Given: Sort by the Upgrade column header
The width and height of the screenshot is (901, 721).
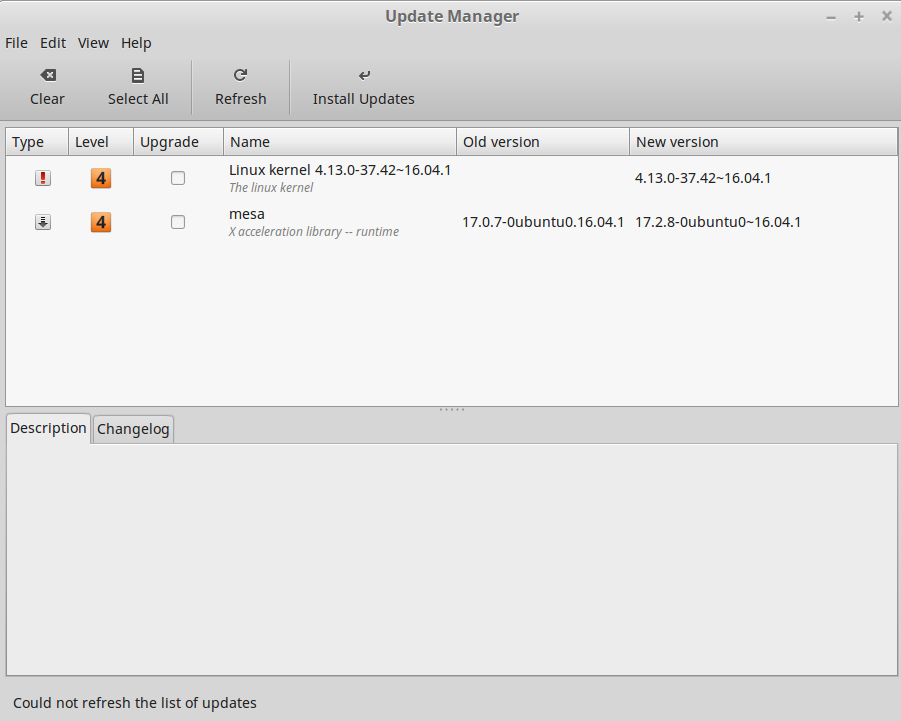Looking at the screenshot, I should [179, 142].
